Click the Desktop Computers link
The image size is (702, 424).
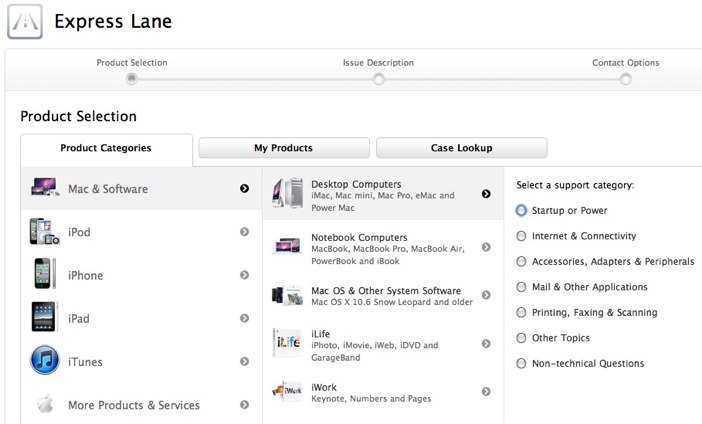(356, 184)
